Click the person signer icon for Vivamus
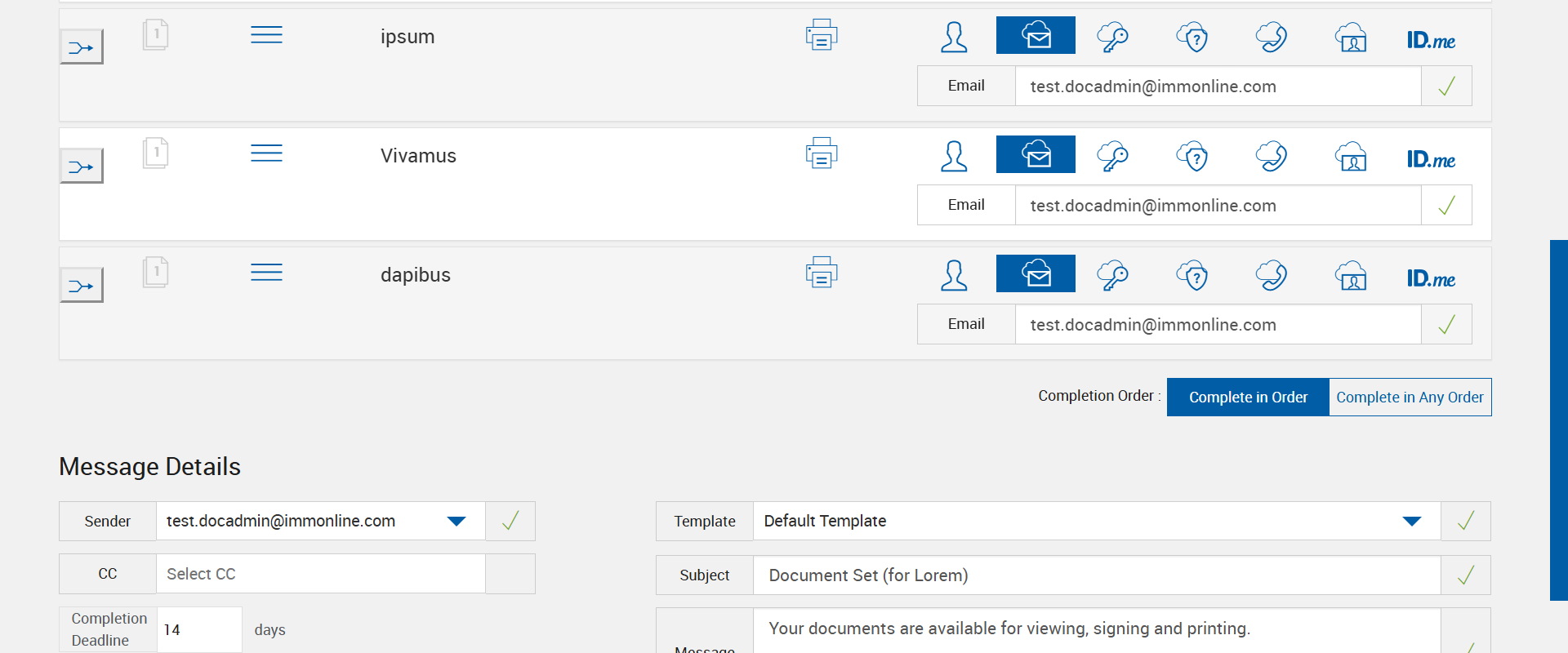This screenshot has height=653, width=1568. [954, 156]
